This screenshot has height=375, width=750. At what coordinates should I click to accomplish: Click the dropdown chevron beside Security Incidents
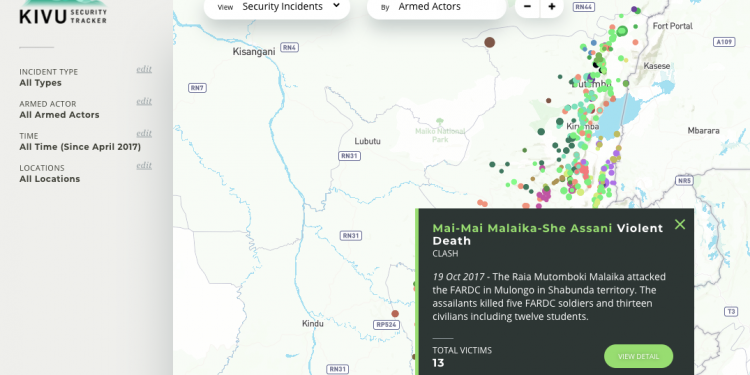coord(336,6)
